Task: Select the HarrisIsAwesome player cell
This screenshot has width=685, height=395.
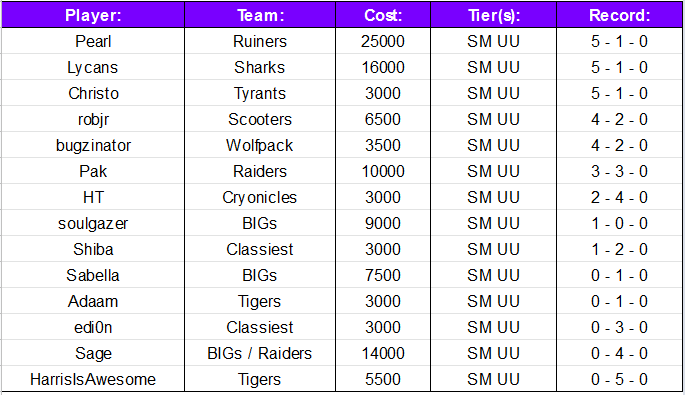Action: click(x=93, y=379)
